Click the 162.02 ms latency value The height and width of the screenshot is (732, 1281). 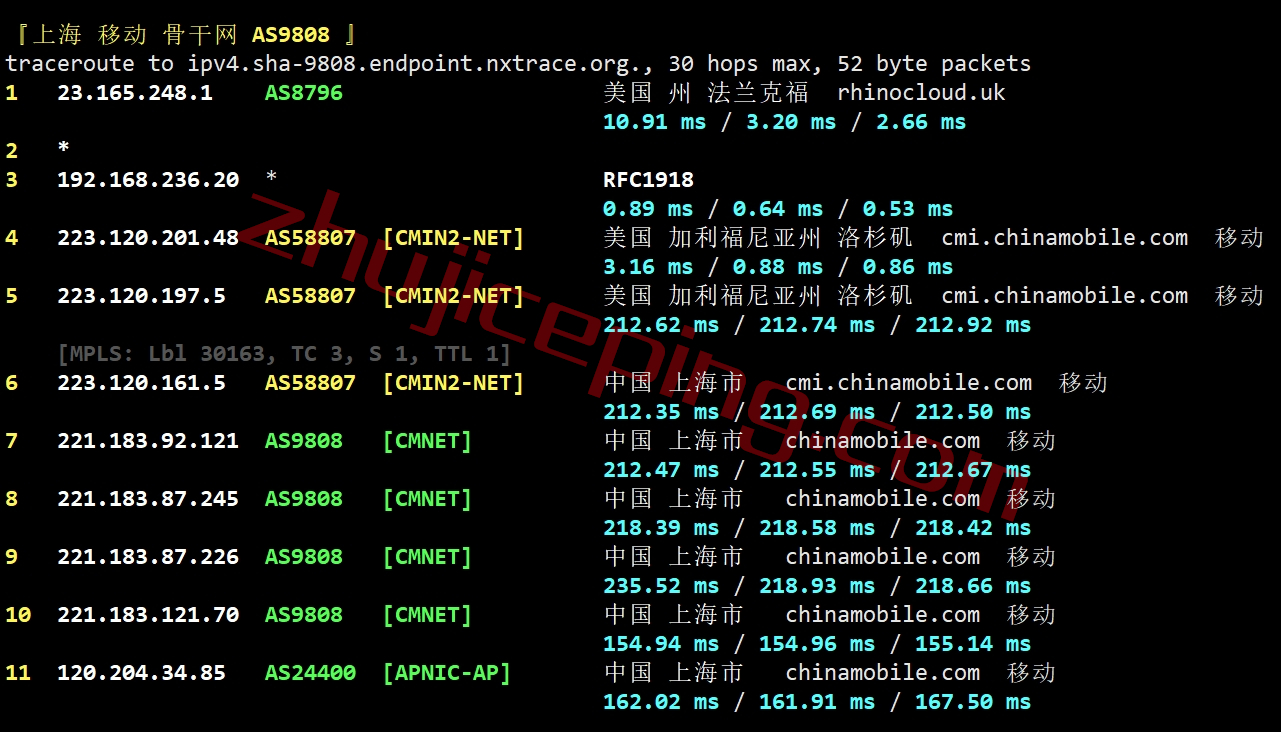[661, 702]
